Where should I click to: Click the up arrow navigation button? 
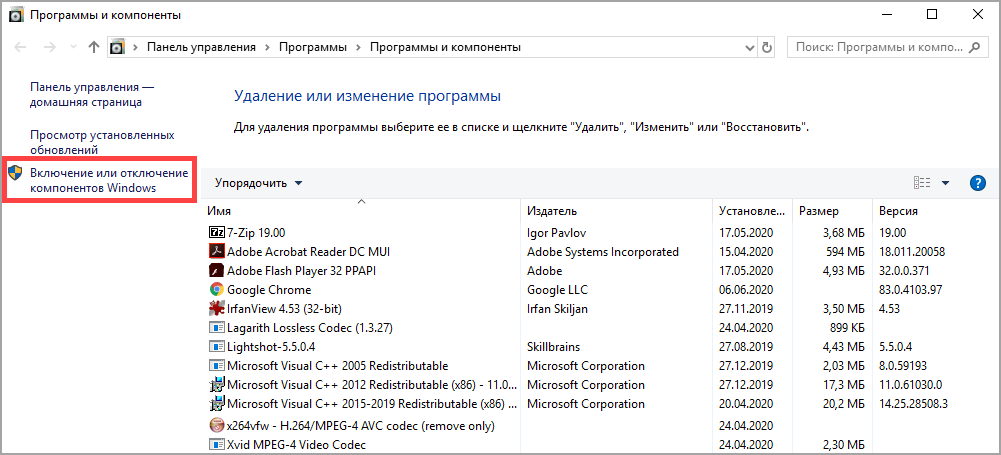tap(94, 47)
